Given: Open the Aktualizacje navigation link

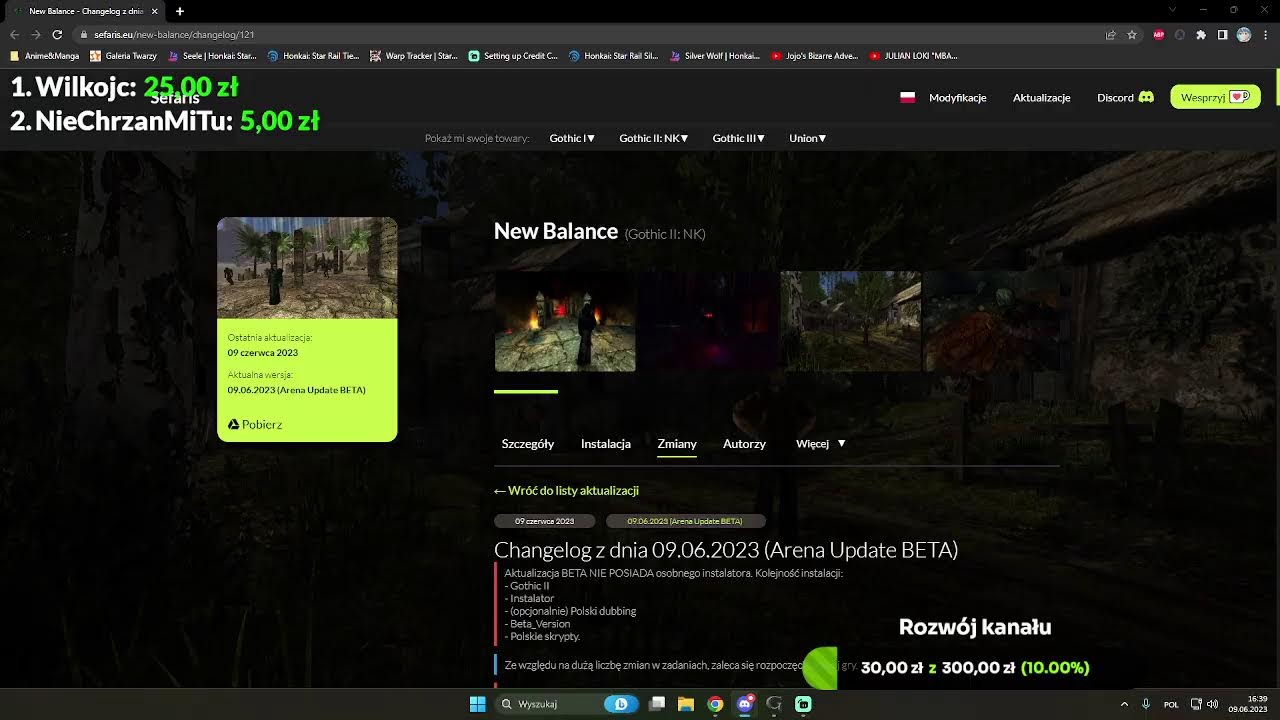Looking at the screenshot, I should click(x=1042, y=98).
